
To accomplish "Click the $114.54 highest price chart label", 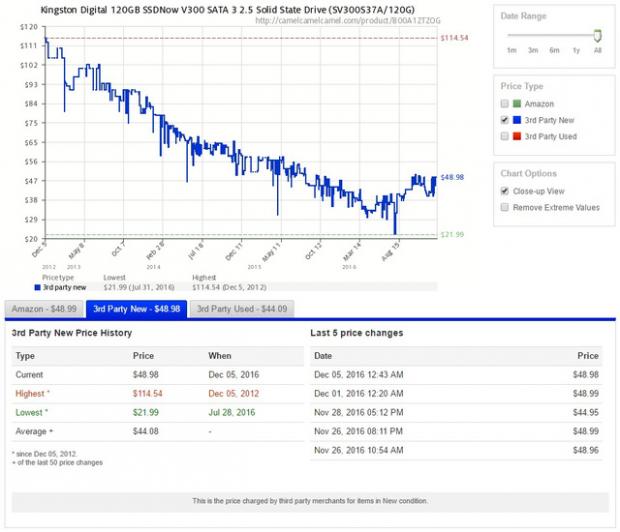I will [454, 38].
